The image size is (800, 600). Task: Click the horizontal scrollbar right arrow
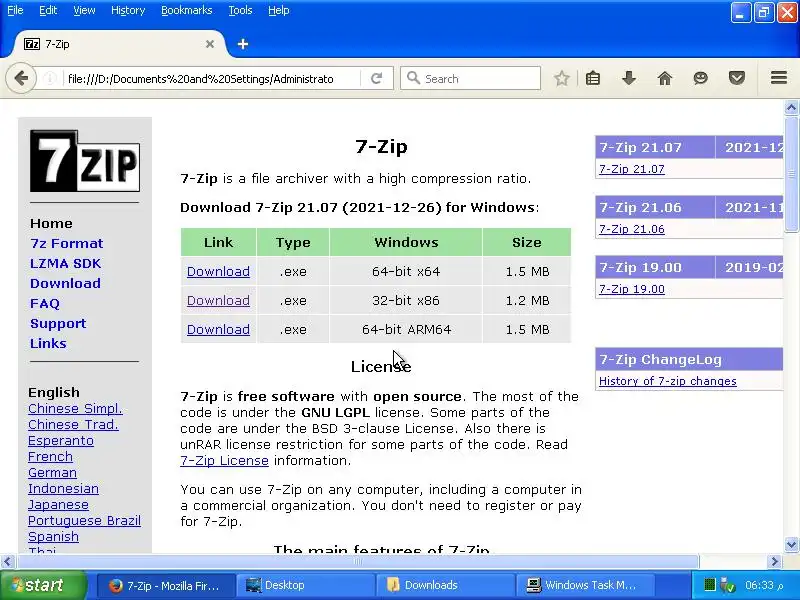775,562
